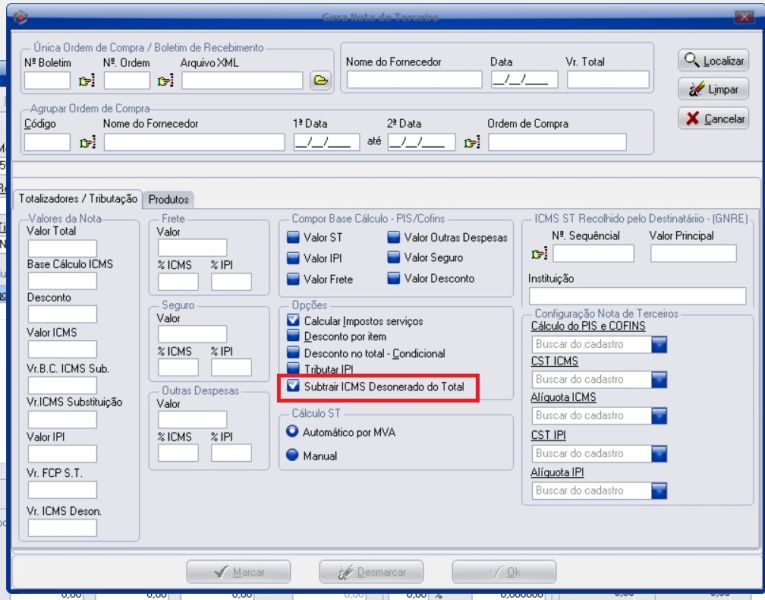Image resolution: width=765 pixels, height=600 pixels.
Task: Click the Marcar button
Action: 239,572
